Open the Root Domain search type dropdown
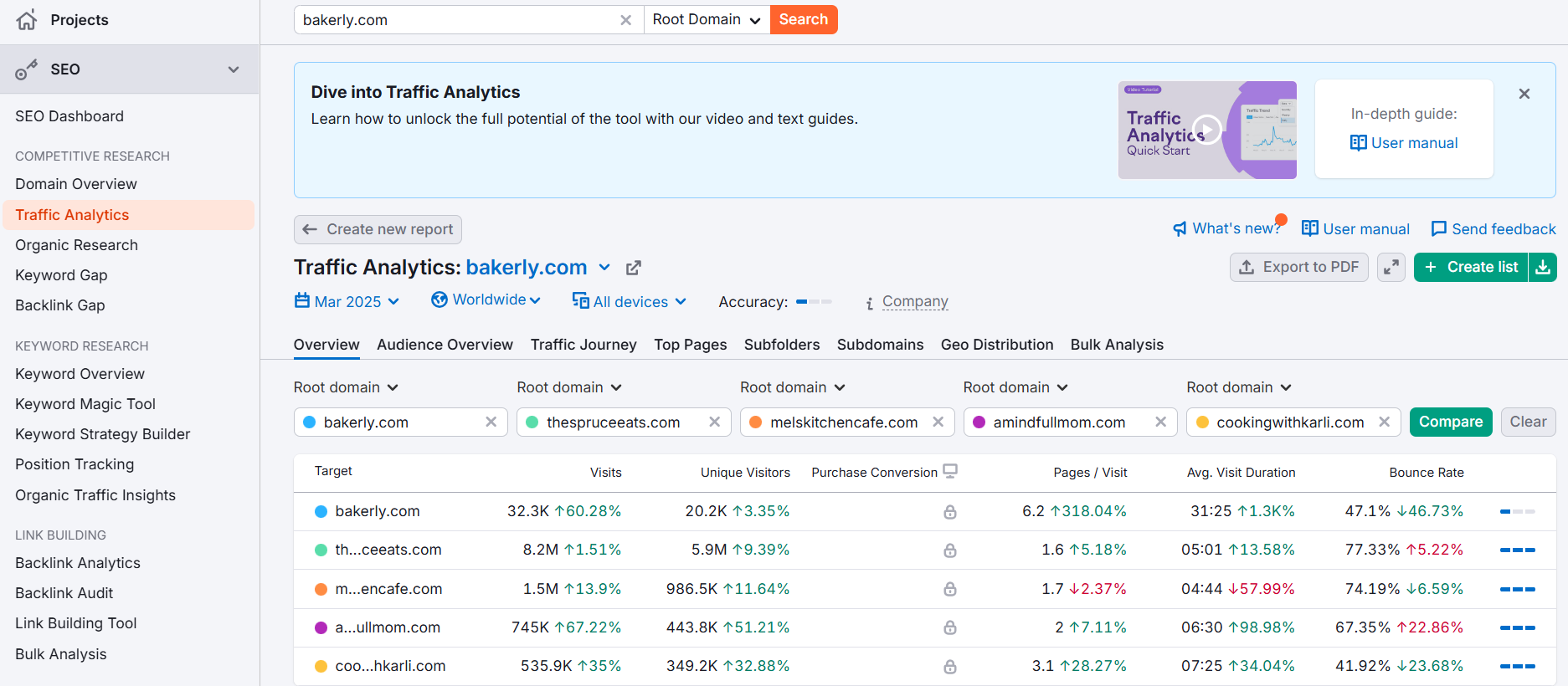1568x686 pixels. point(707,20)
